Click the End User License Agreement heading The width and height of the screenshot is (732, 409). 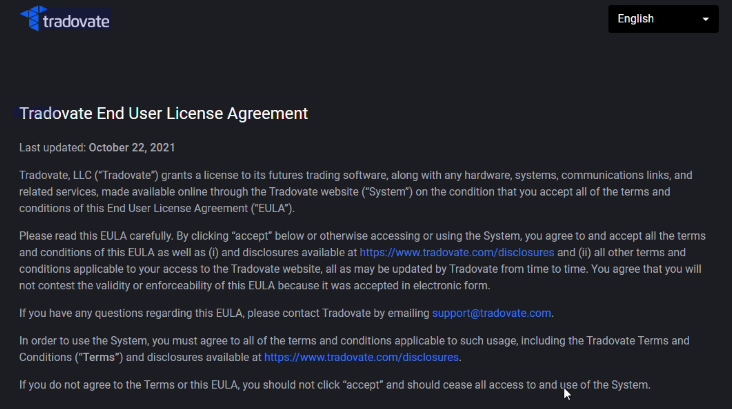tap(163, 113)
